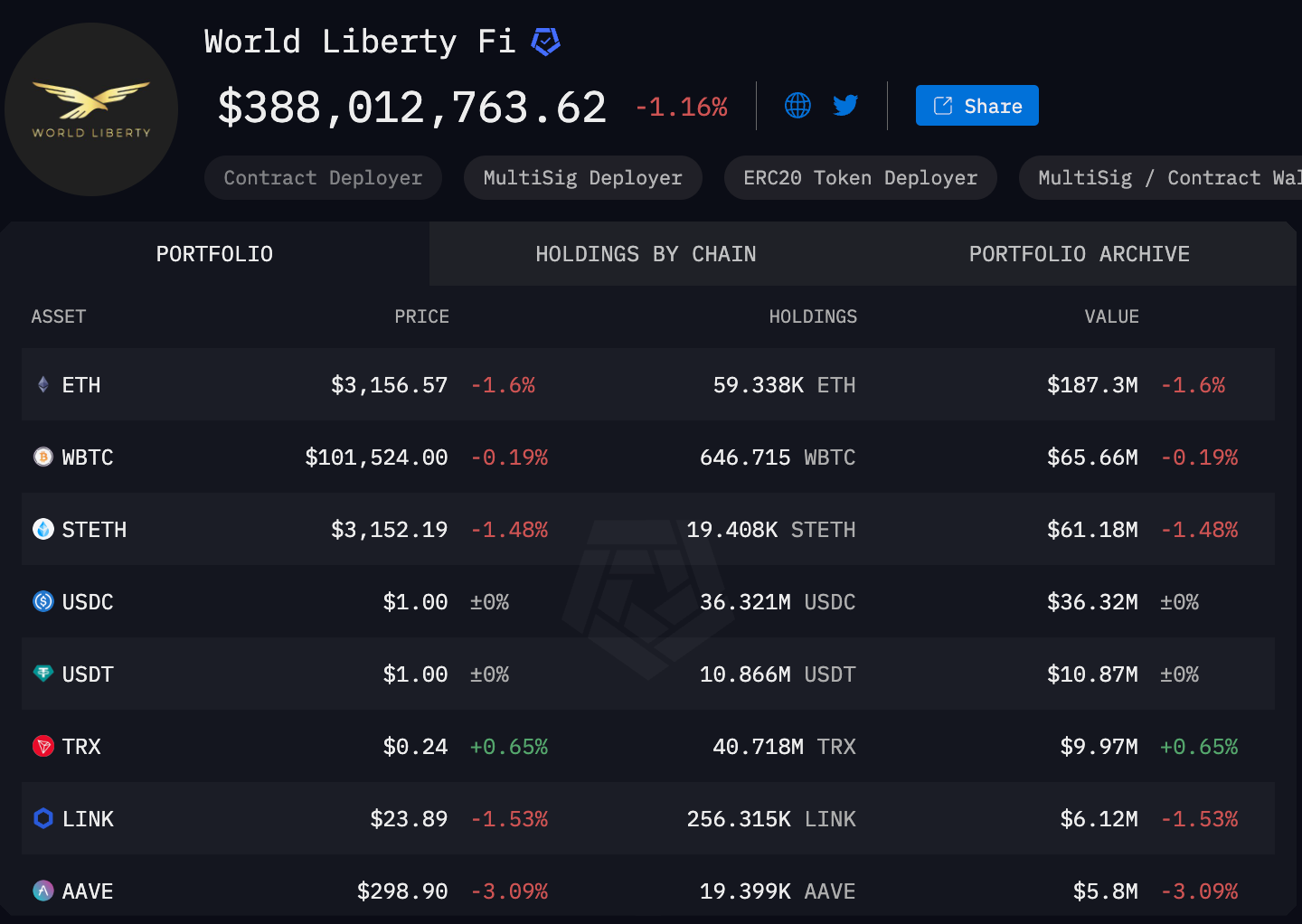
Task: Sort by the VALUE column header
Action: [x=1112, y=316]
